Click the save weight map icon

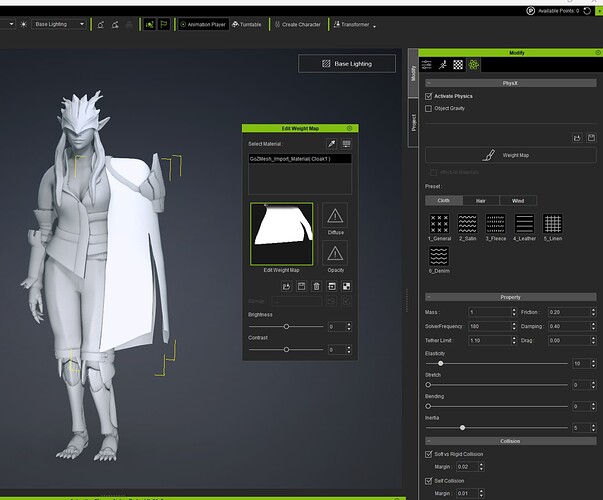click(302, 286)
